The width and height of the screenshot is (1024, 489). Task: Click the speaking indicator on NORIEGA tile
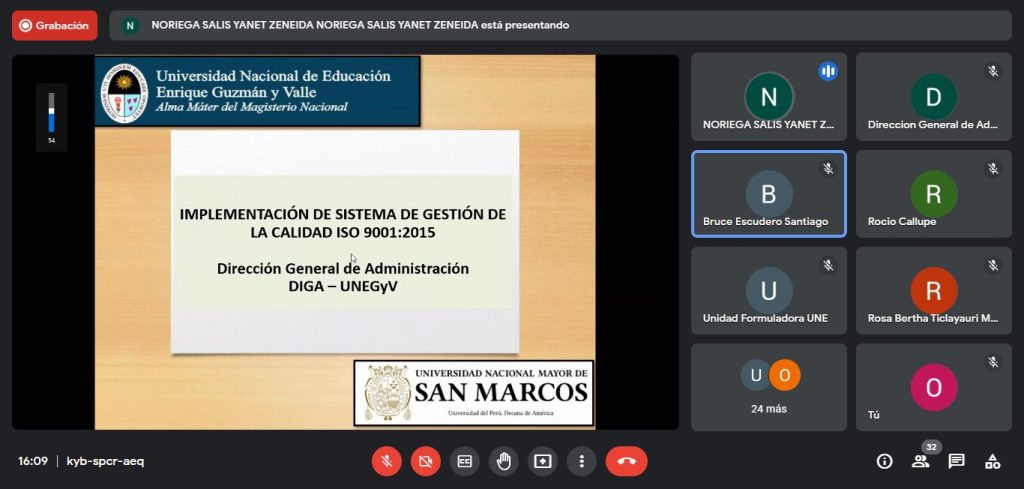(x=828, y=72)
